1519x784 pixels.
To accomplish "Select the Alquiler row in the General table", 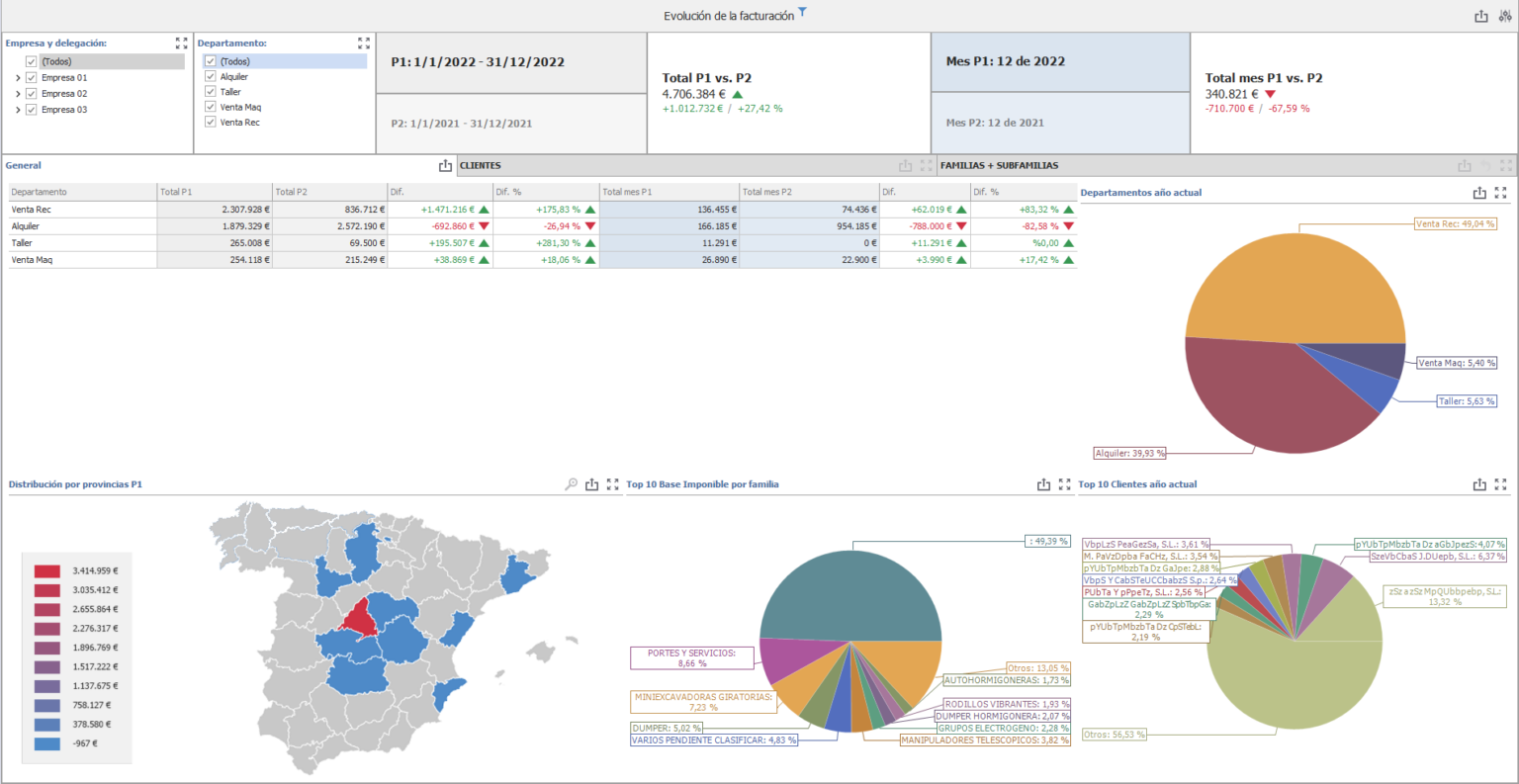I will click(x=543, y=226).
